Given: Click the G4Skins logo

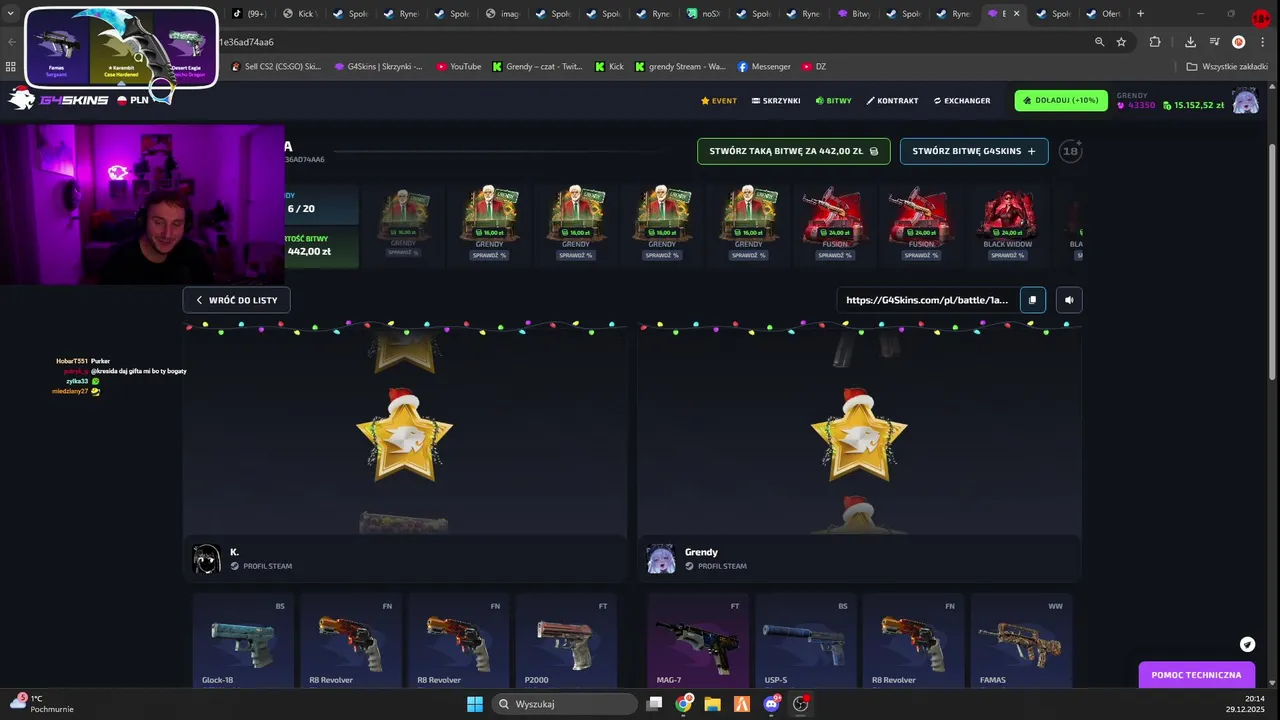Looking at the screenshot, I should click(x=60, y=100).
